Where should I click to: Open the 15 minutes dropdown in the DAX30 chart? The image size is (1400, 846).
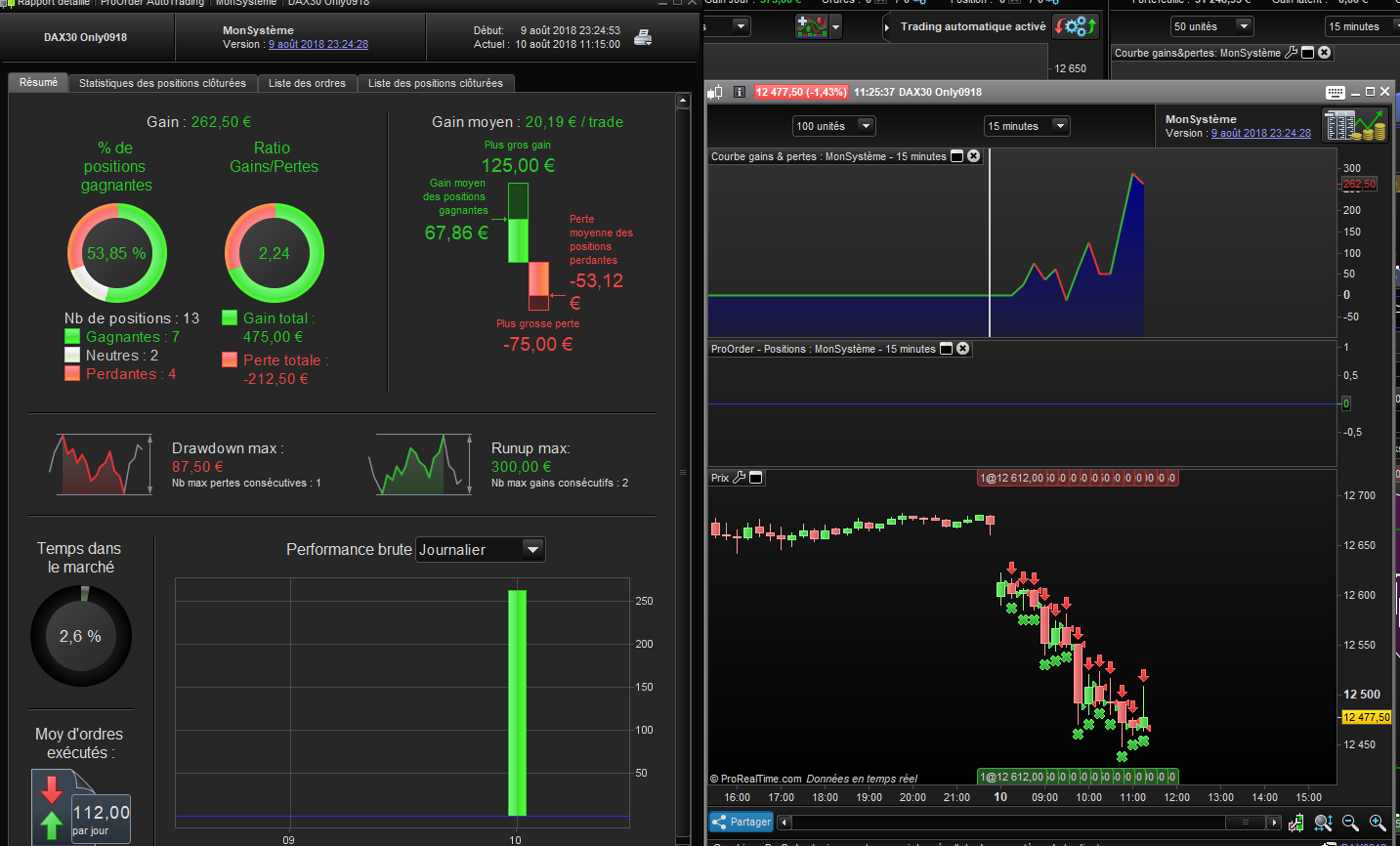click(1027, 126)
